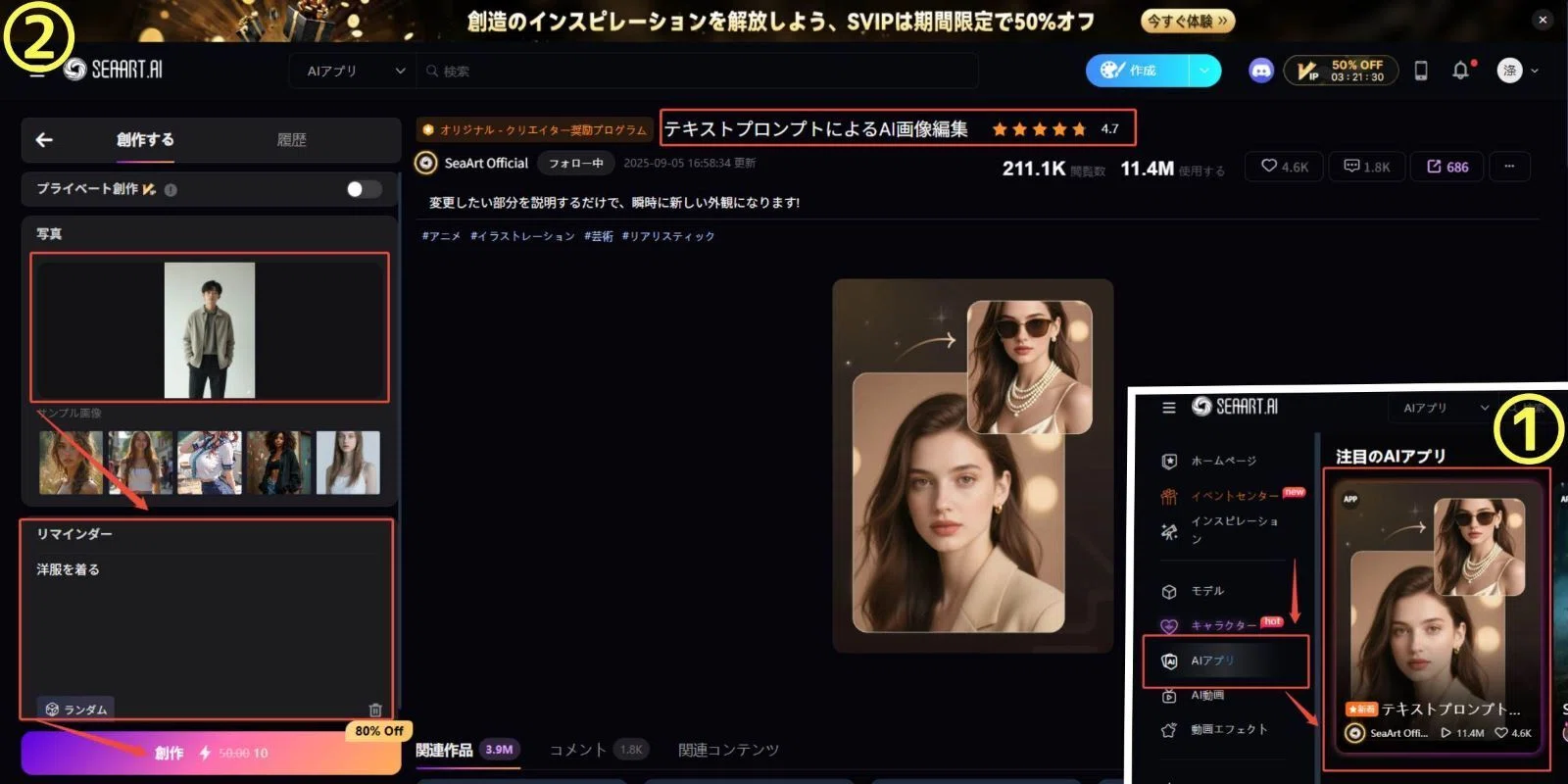The image size is (1568, 784).
Task: Click the ランダム prompt button
Action: click(76, 709)
